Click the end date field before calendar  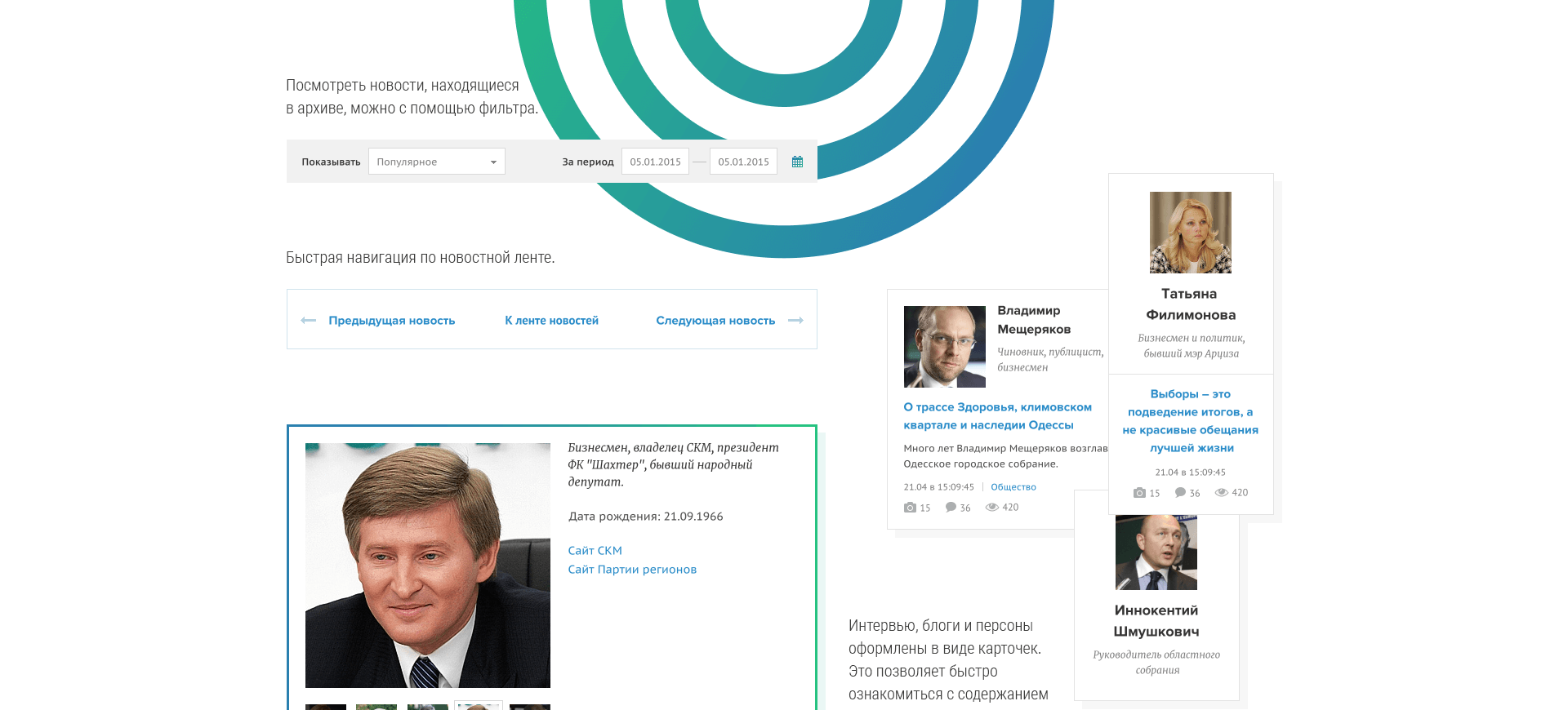point(743,162)
